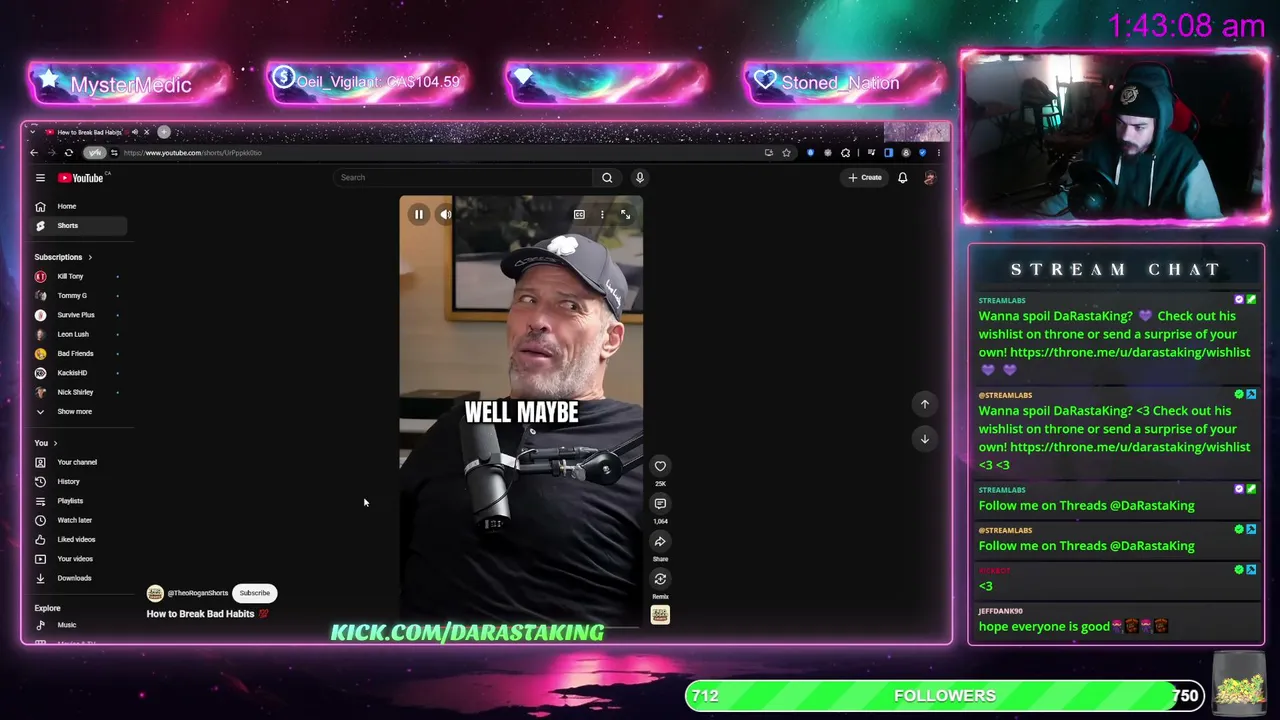Open the Kill Tony subscription
The image size is (1280, 720).
[x=78, y=276]
